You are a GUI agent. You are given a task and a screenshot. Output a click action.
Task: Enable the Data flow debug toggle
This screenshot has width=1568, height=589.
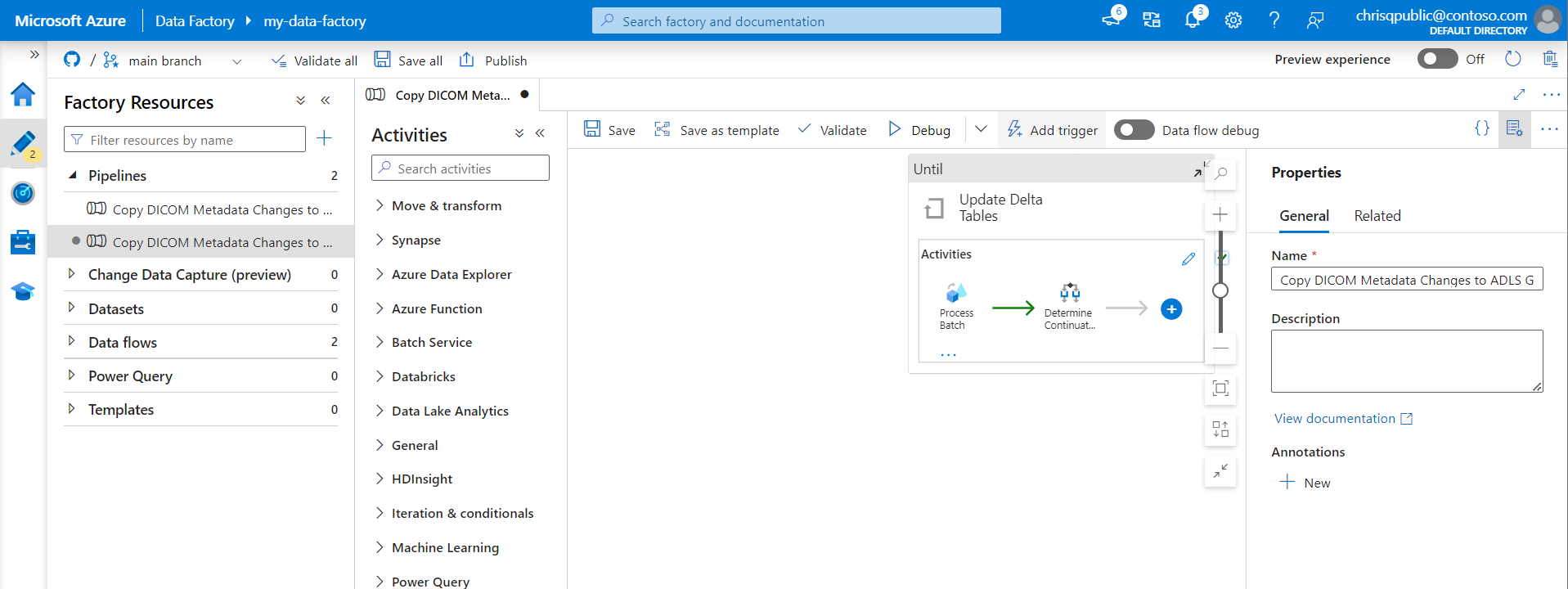(x=1134, y=130)
